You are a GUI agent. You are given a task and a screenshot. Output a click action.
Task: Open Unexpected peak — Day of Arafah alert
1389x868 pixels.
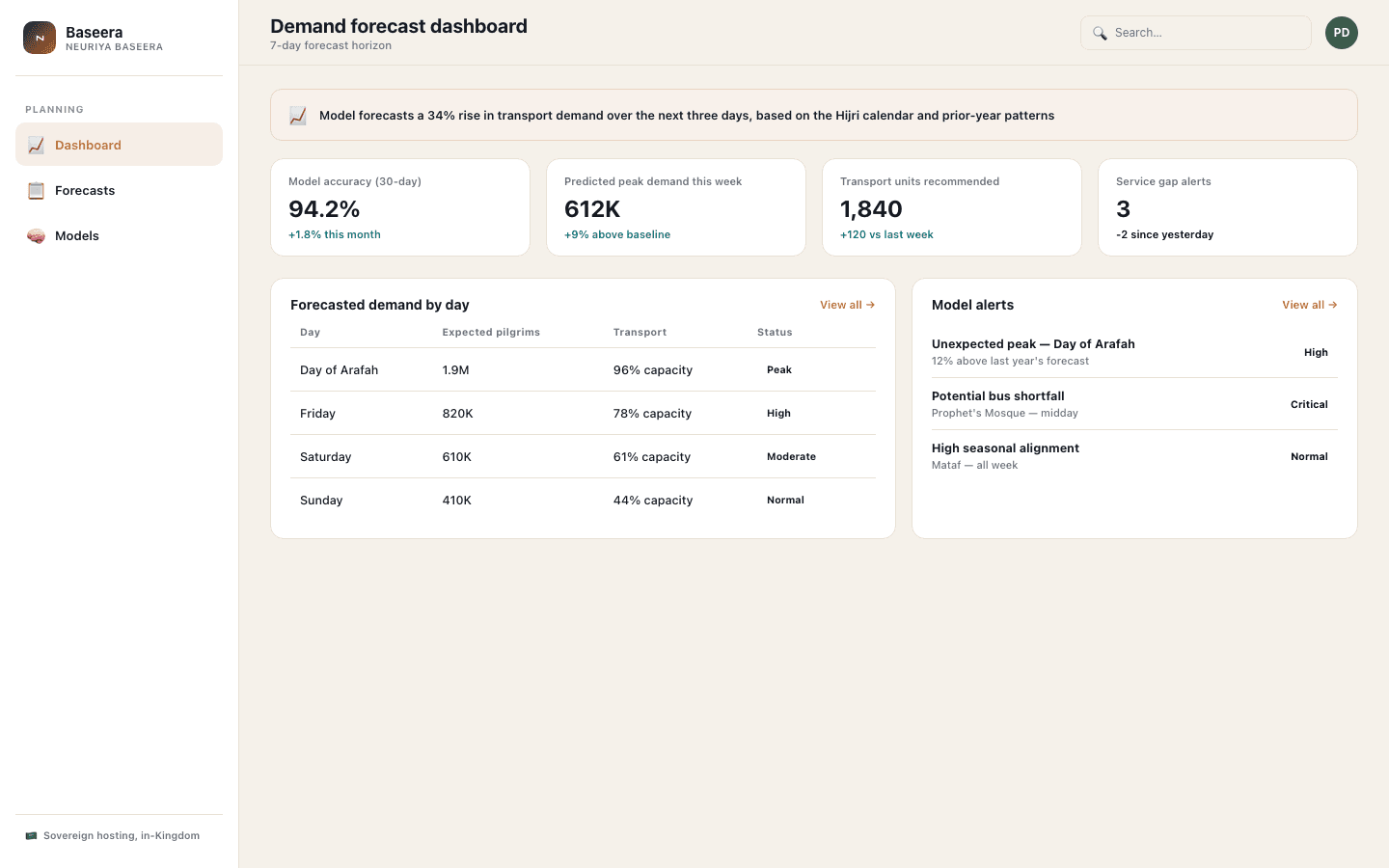point(1134,352)
